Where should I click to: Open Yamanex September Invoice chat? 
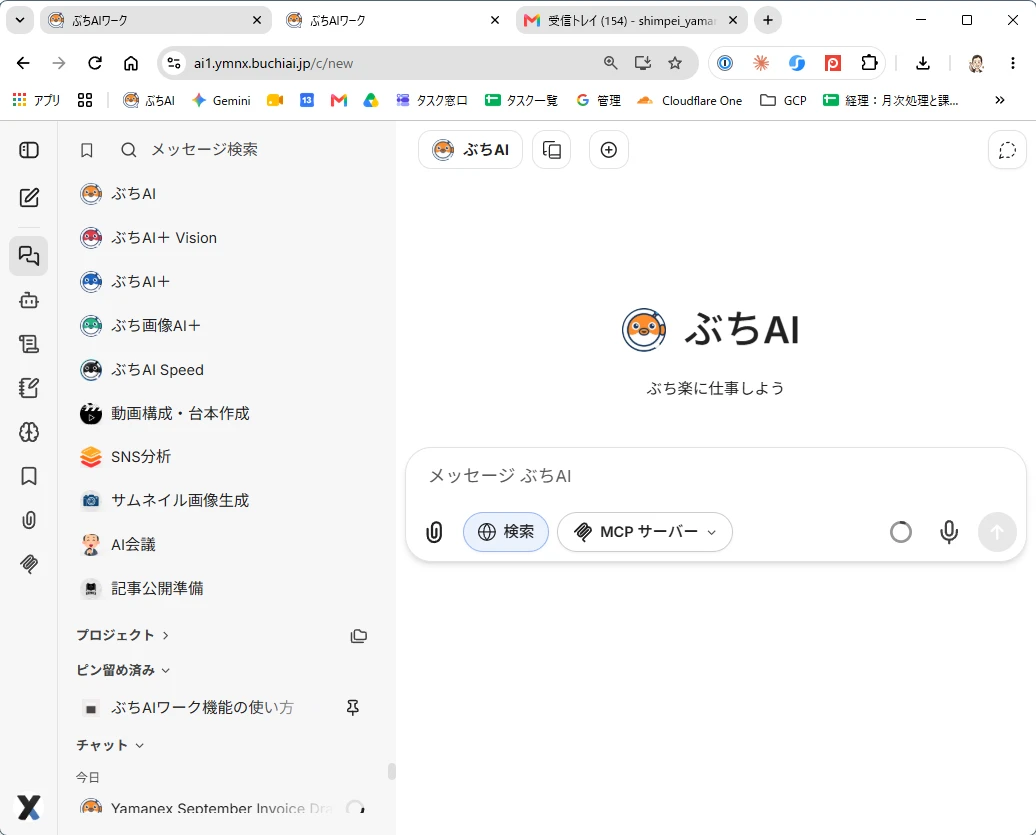tap(222, 809)
